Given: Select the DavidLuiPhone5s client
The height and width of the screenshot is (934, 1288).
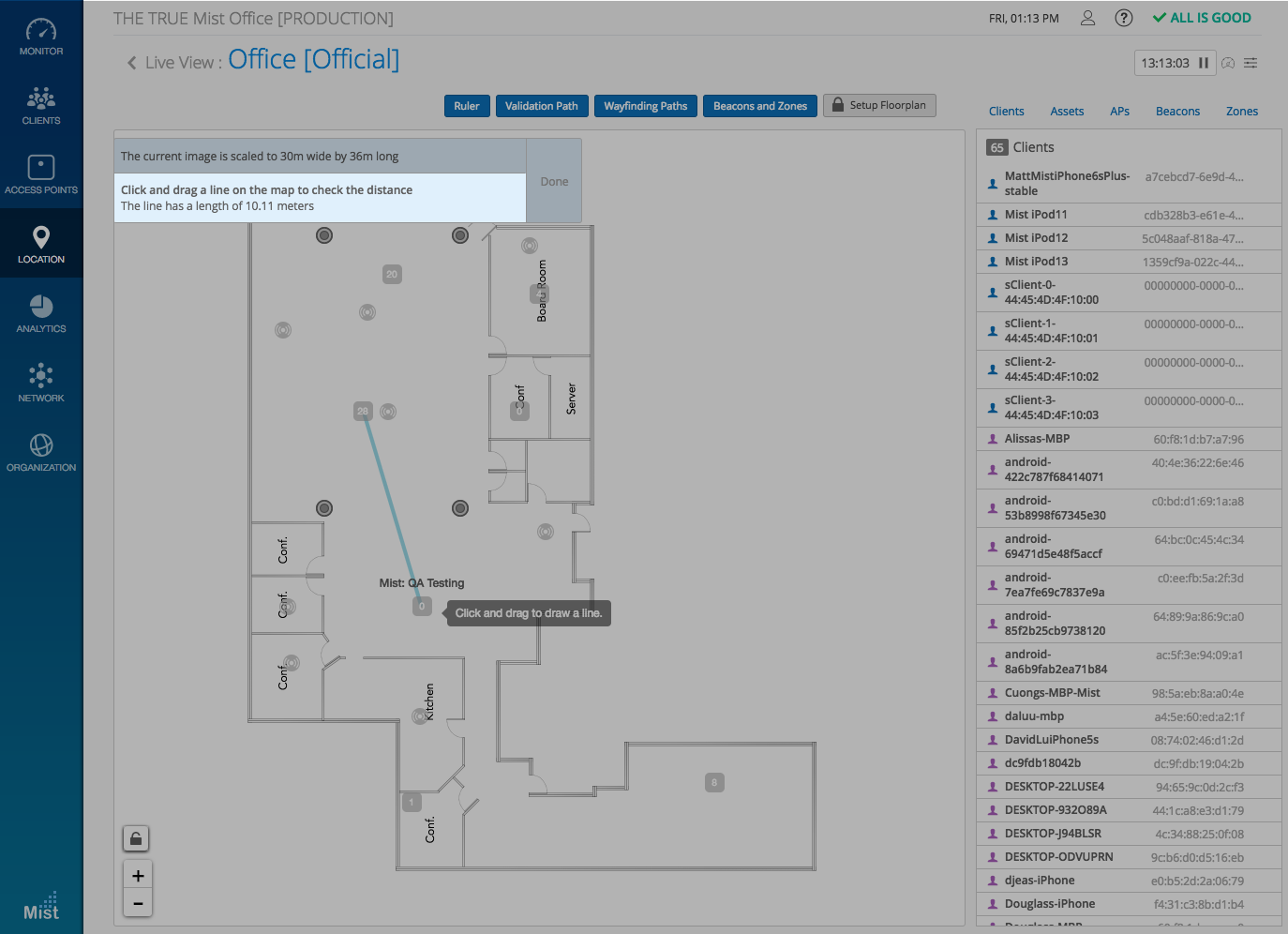Looking at the screenshot, I should tap(1129, 740).
